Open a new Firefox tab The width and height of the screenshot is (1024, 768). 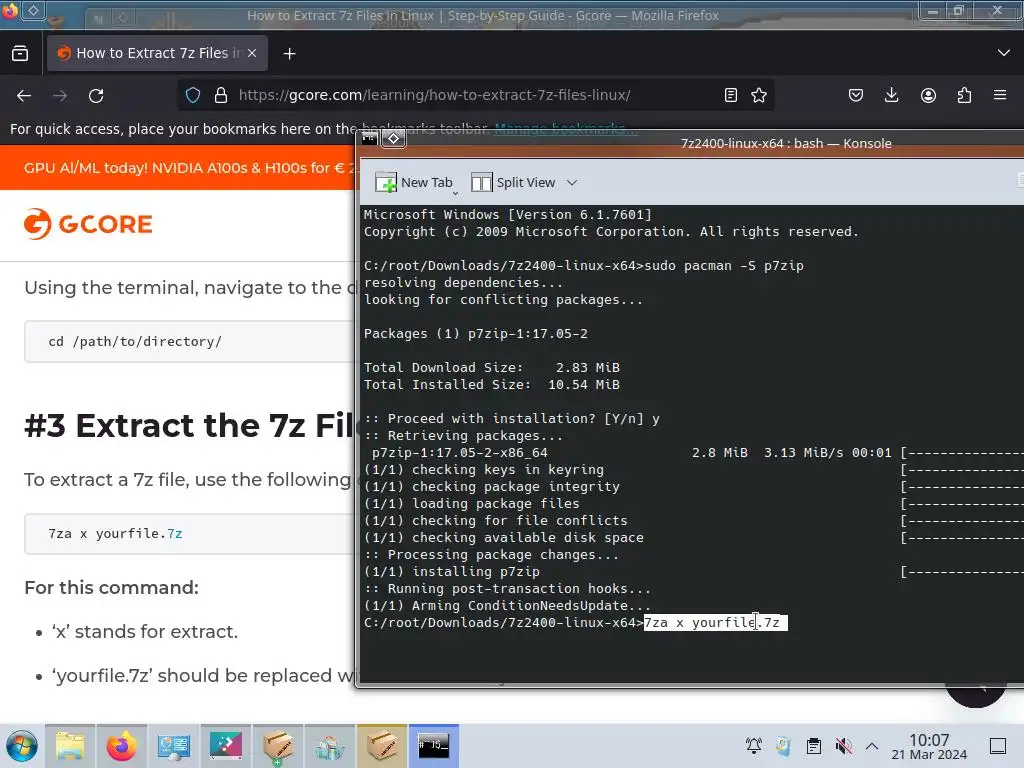tap(289, 54)
